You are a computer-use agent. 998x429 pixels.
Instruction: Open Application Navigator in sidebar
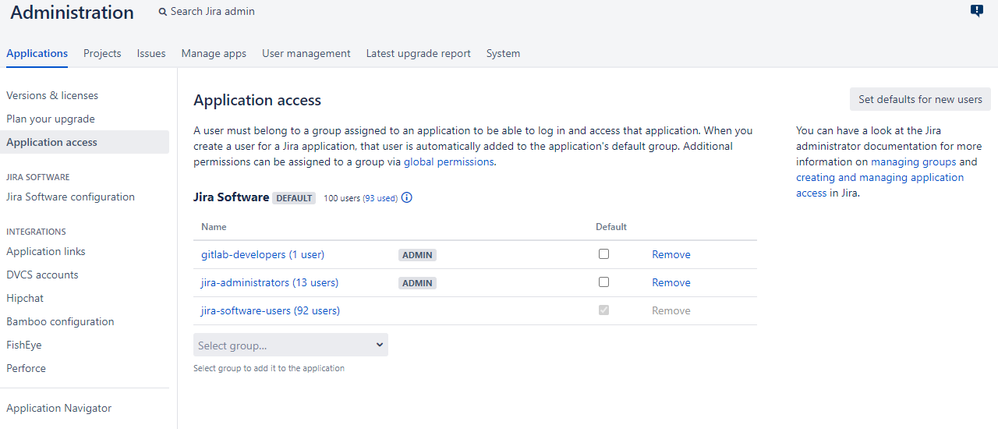(59, 408)
